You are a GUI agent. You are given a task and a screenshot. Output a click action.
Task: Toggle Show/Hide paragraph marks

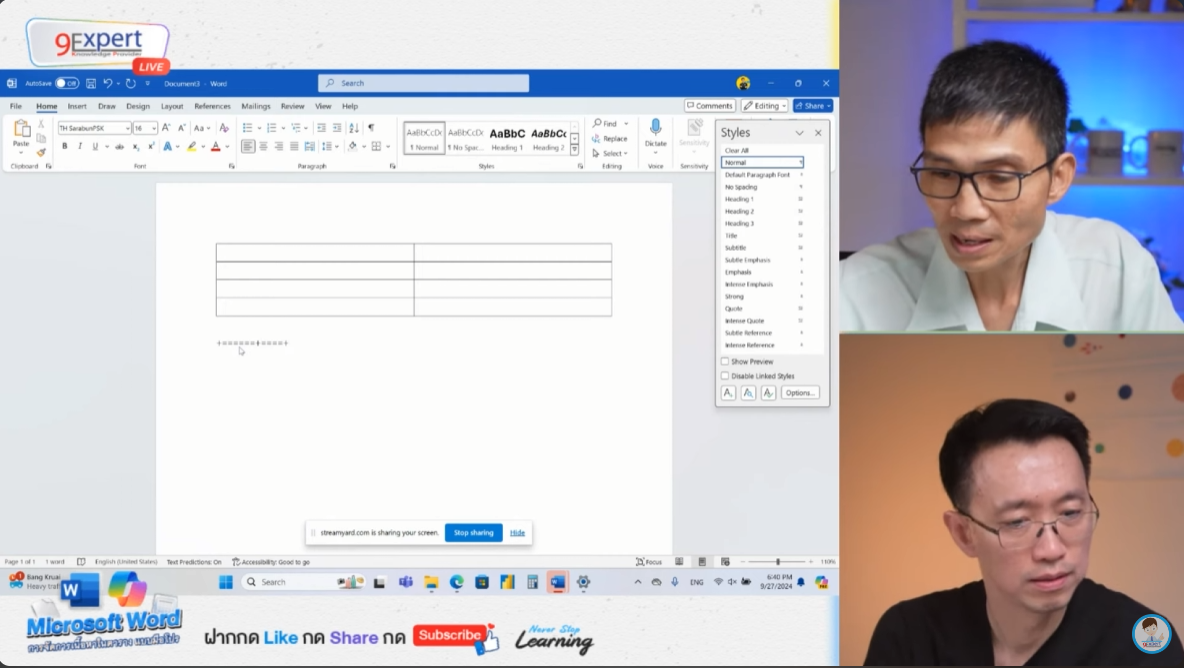(371, 128)
